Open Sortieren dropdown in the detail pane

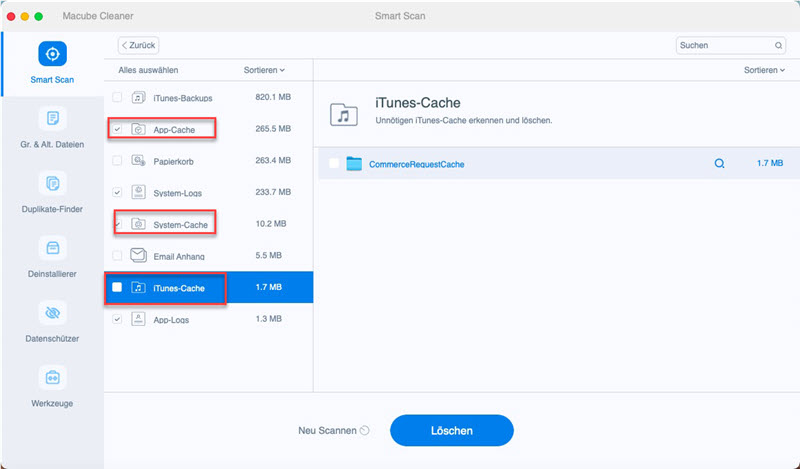[x=764, y=70]
